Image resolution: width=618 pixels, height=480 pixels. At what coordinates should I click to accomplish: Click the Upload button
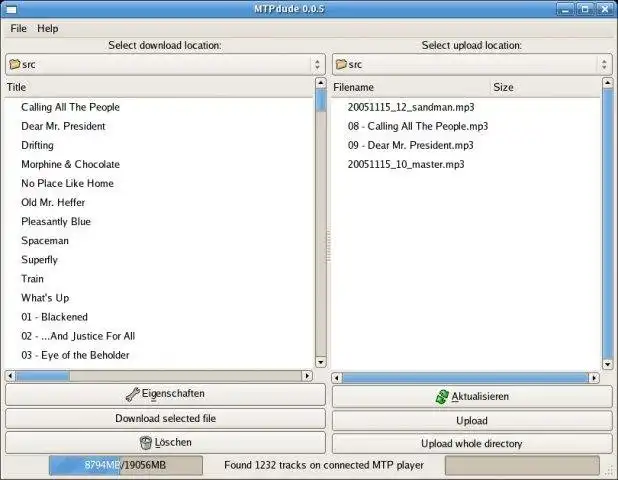472,421
